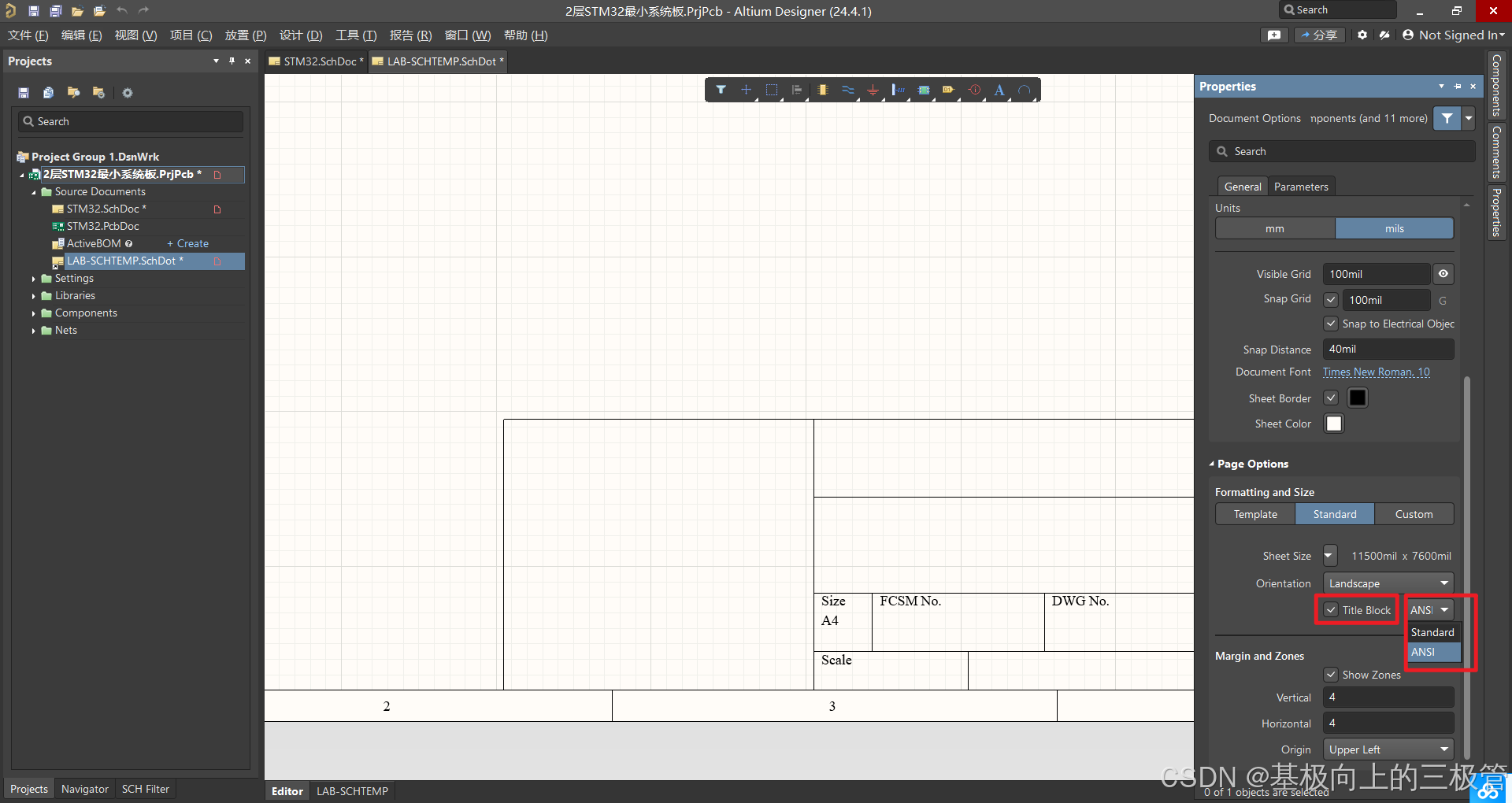Click Times New Roman, 10 font link
The image size is (1512, 803).
click(x=1377, y=372)
